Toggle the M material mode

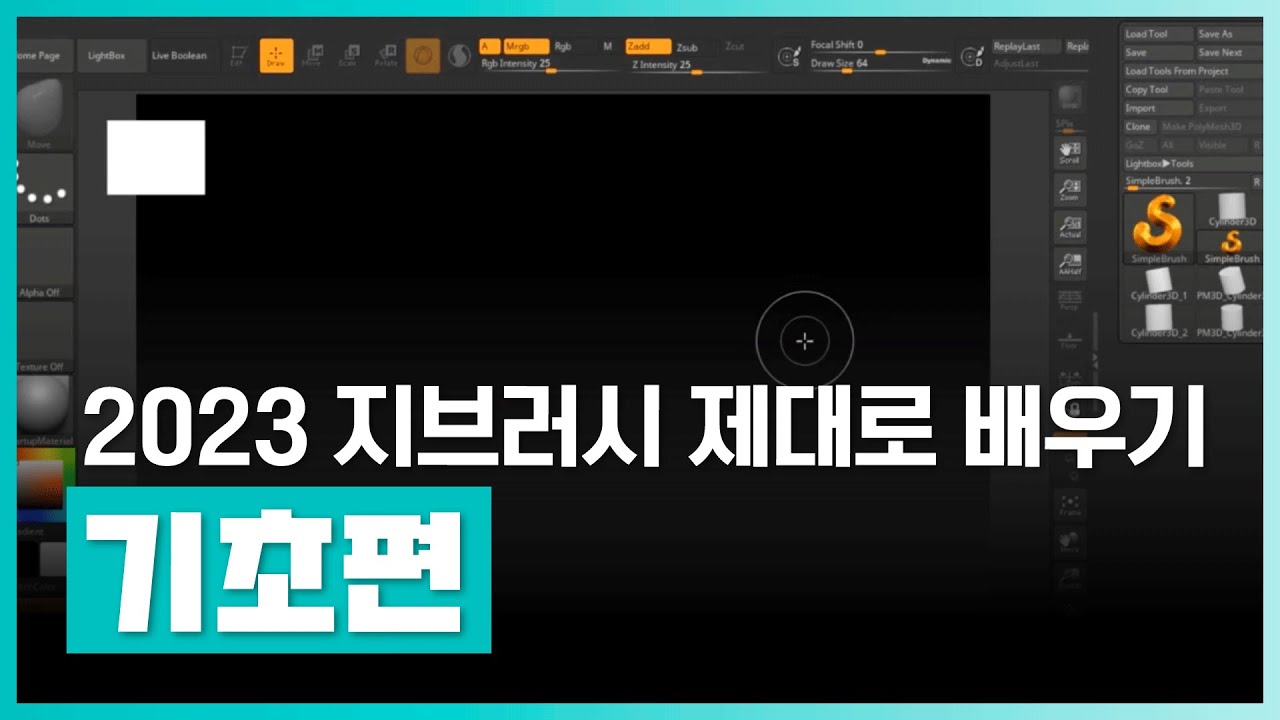[x=608, y=46]
